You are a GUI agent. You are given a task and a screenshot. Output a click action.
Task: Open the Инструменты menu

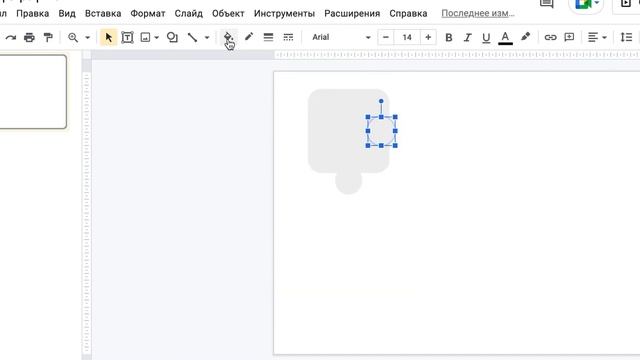pos(284,13)
